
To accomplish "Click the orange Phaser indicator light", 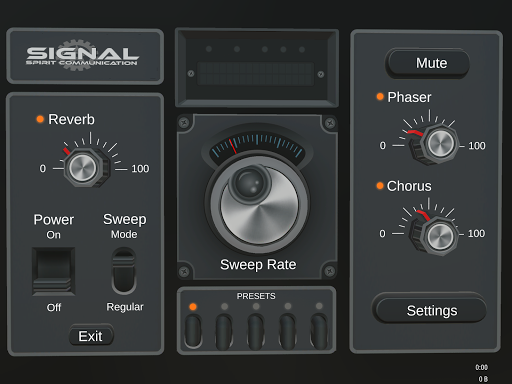I will pos(380,97).
